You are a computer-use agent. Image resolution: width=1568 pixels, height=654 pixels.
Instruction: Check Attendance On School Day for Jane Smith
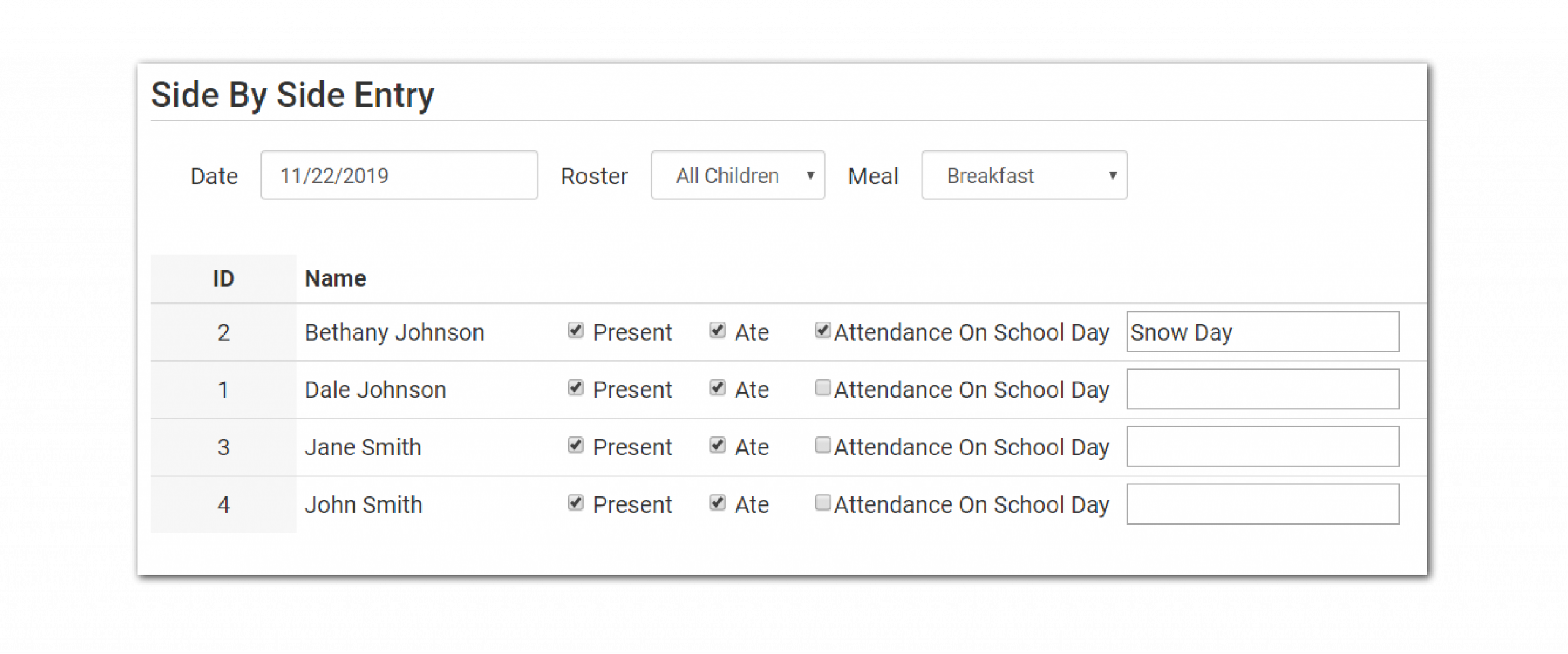823,445
